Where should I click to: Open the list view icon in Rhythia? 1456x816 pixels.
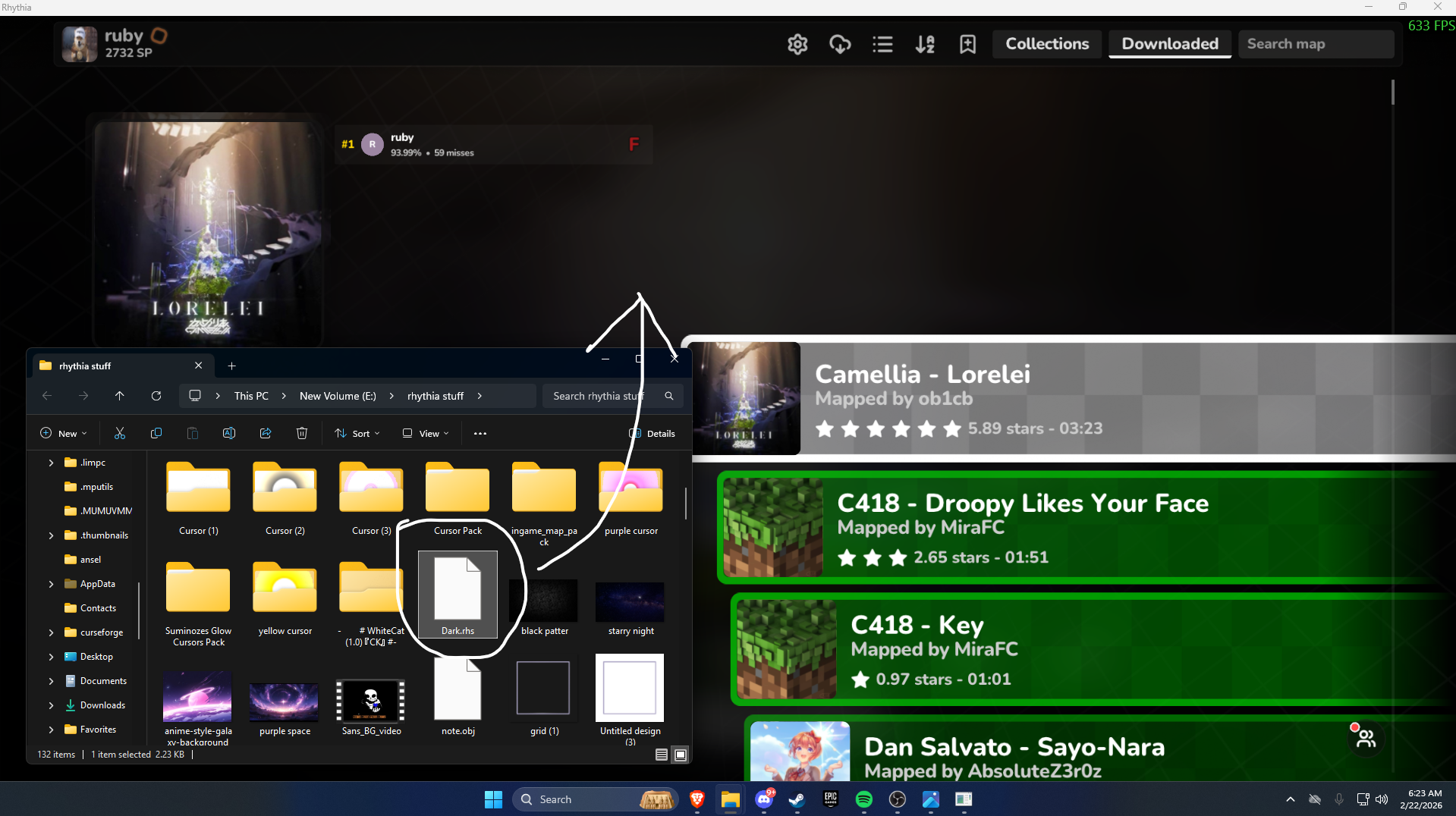point(882,44)
